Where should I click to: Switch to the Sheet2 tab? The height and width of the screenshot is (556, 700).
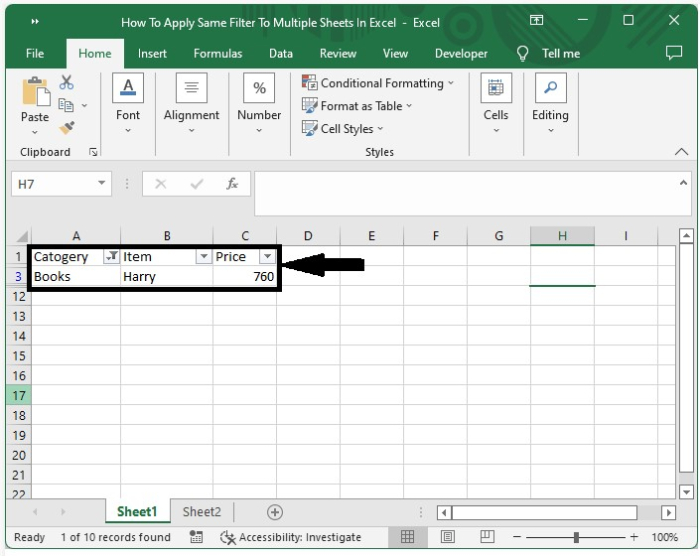(202, 512)
